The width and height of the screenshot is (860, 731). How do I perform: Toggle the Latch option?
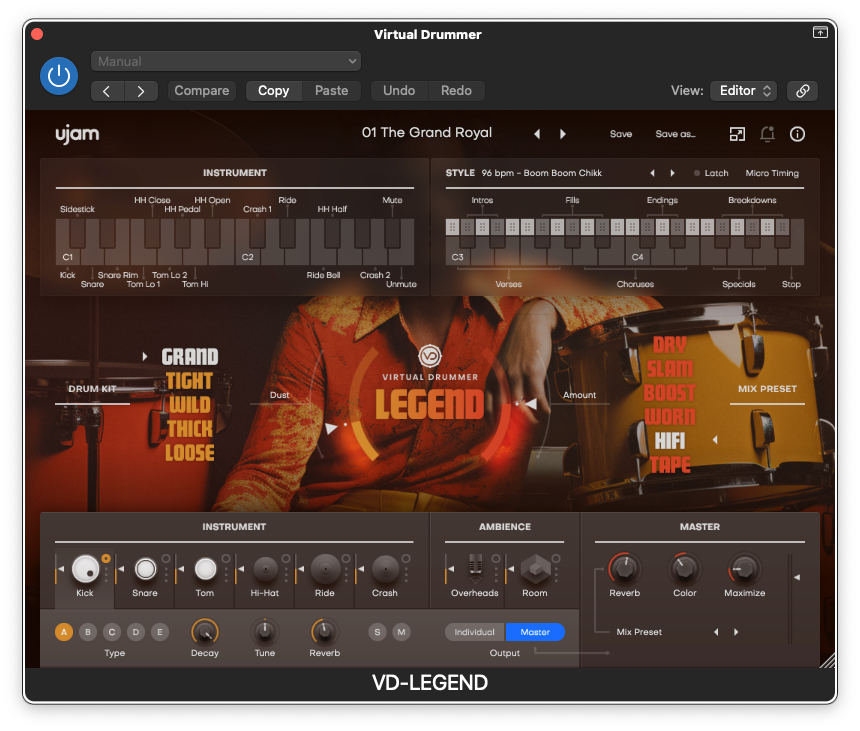pos(711,173)
